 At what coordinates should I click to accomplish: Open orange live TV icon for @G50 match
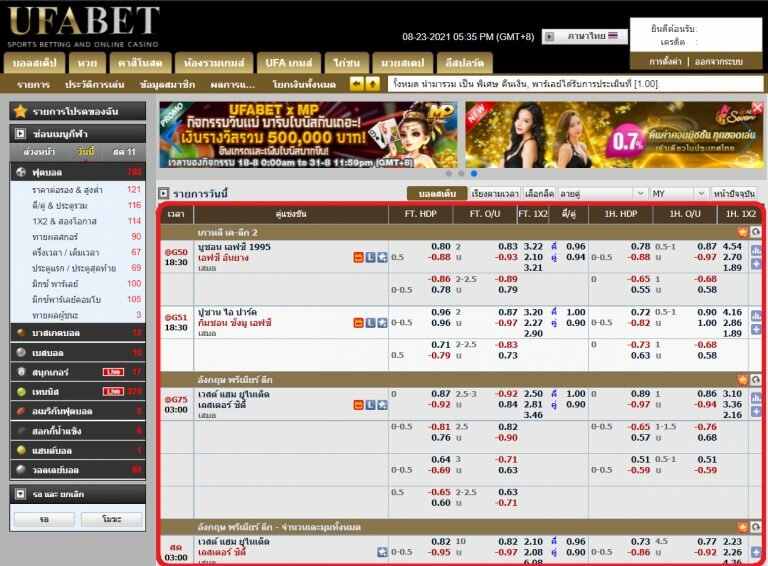click(359, 257)
